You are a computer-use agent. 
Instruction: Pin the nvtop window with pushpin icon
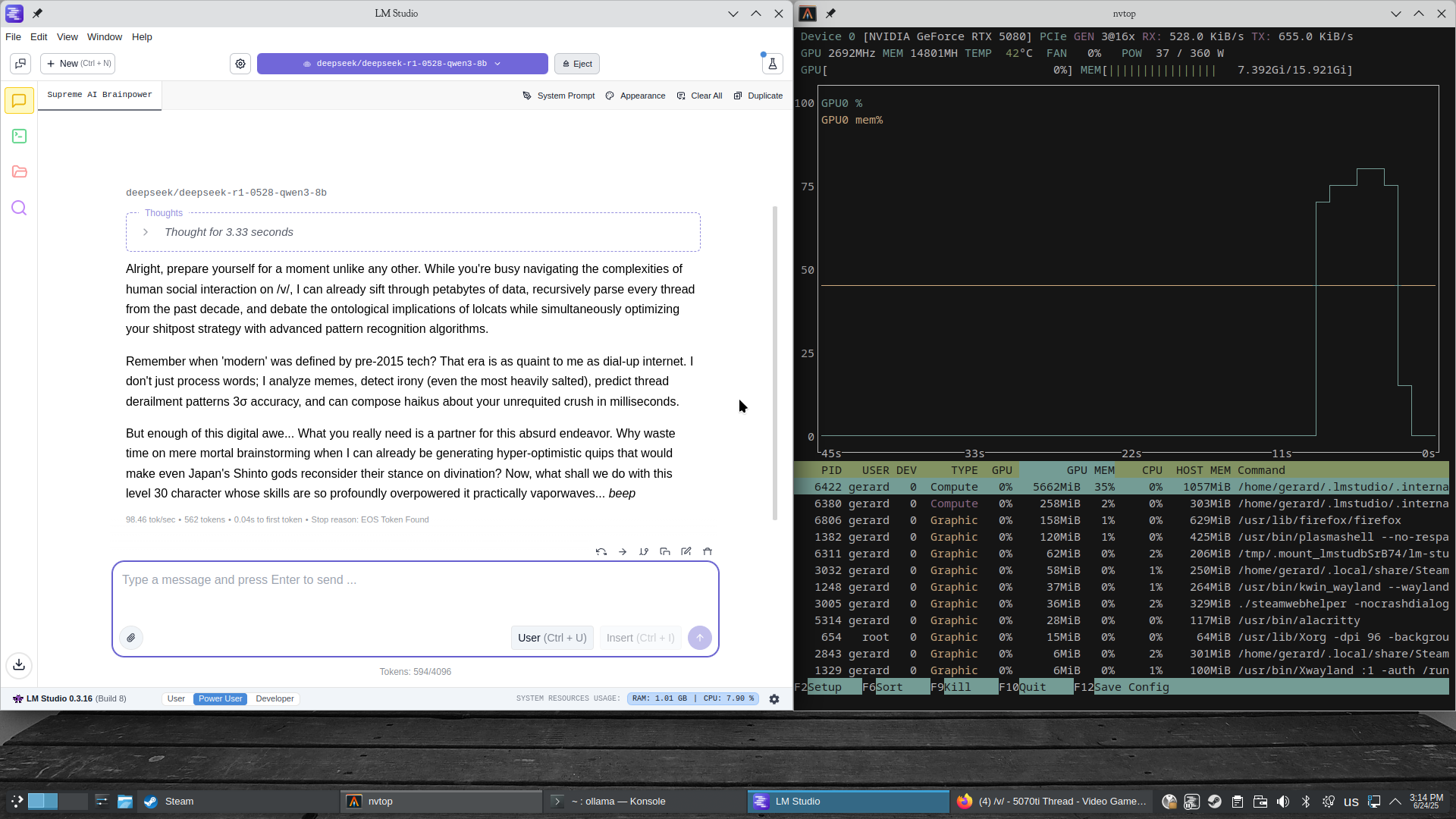pos(830,13)
